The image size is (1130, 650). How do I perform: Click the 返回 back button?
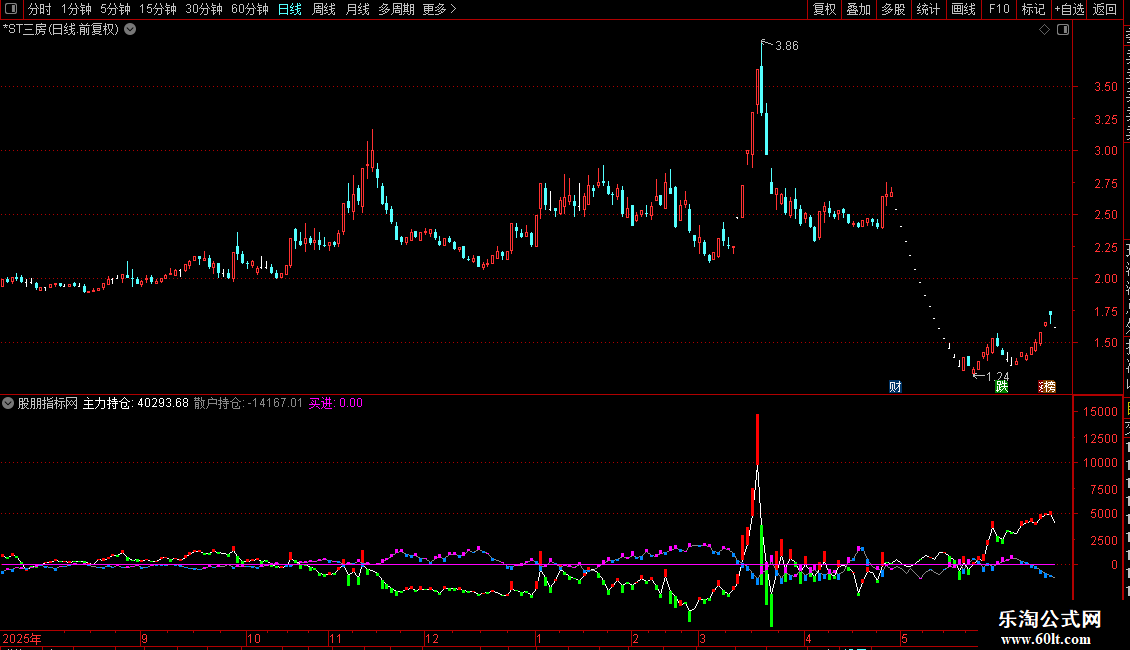coord(1105,9)
